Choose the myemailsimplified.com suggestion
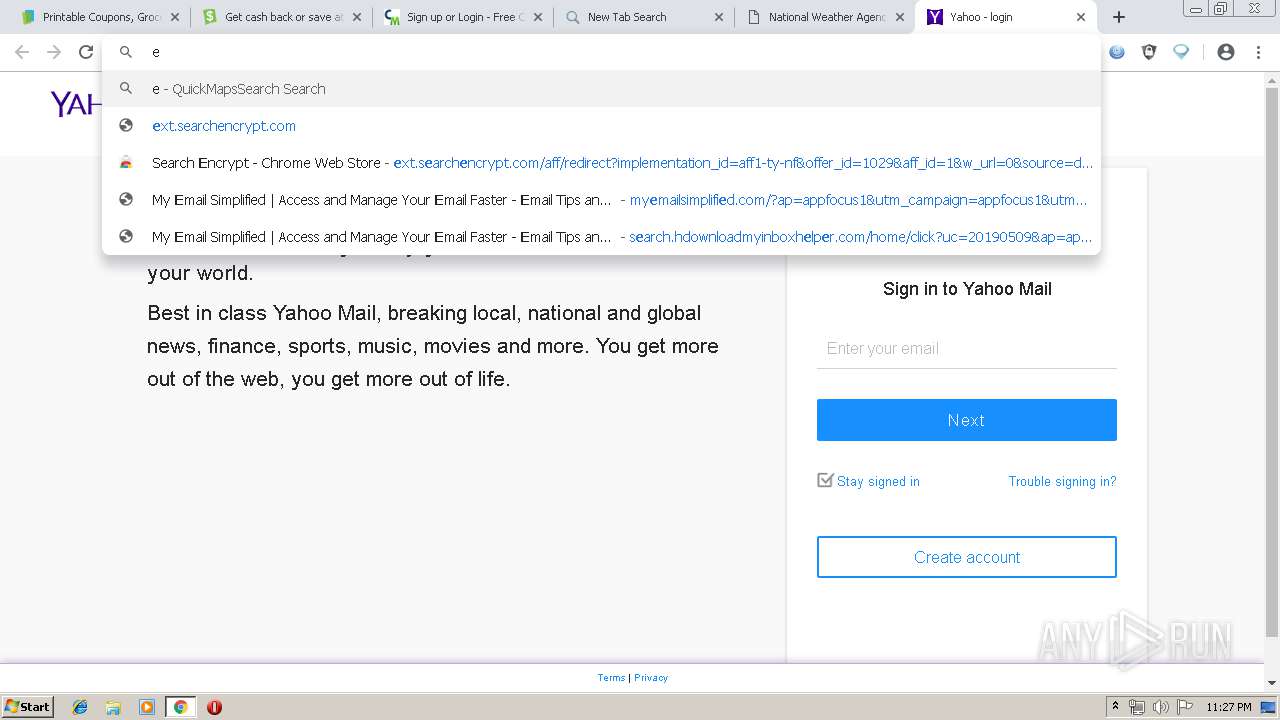1280x720 pixels. click(x=601, y=200)
